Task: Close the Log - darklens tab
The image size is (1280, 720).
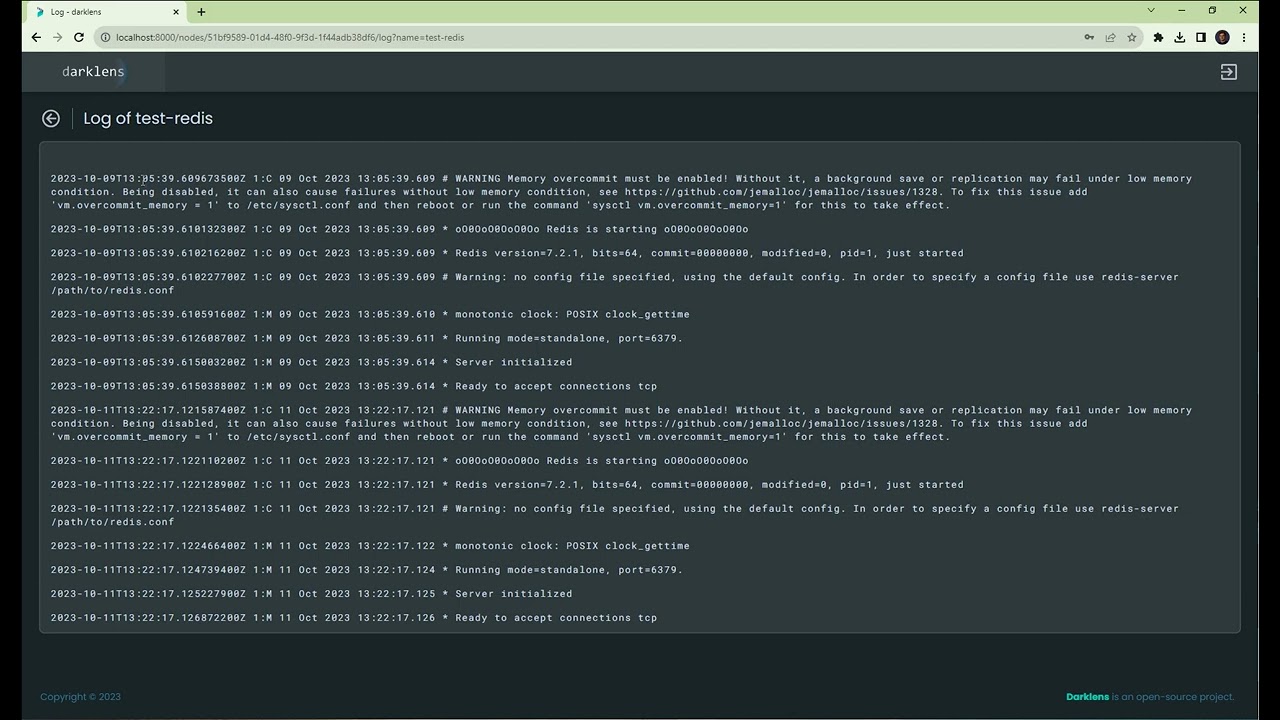Action: (177, 12)
